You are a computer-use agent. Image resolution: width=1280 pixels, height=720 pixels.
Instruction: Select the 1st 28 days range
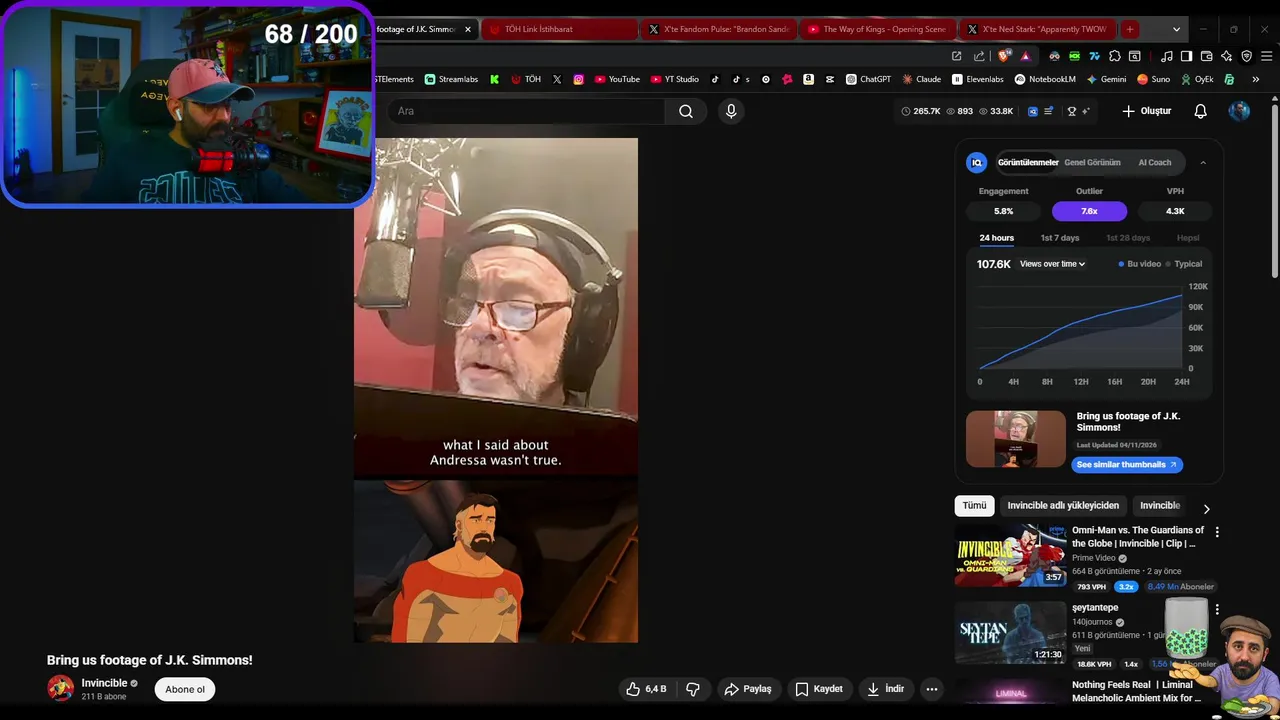[1128, 238]
